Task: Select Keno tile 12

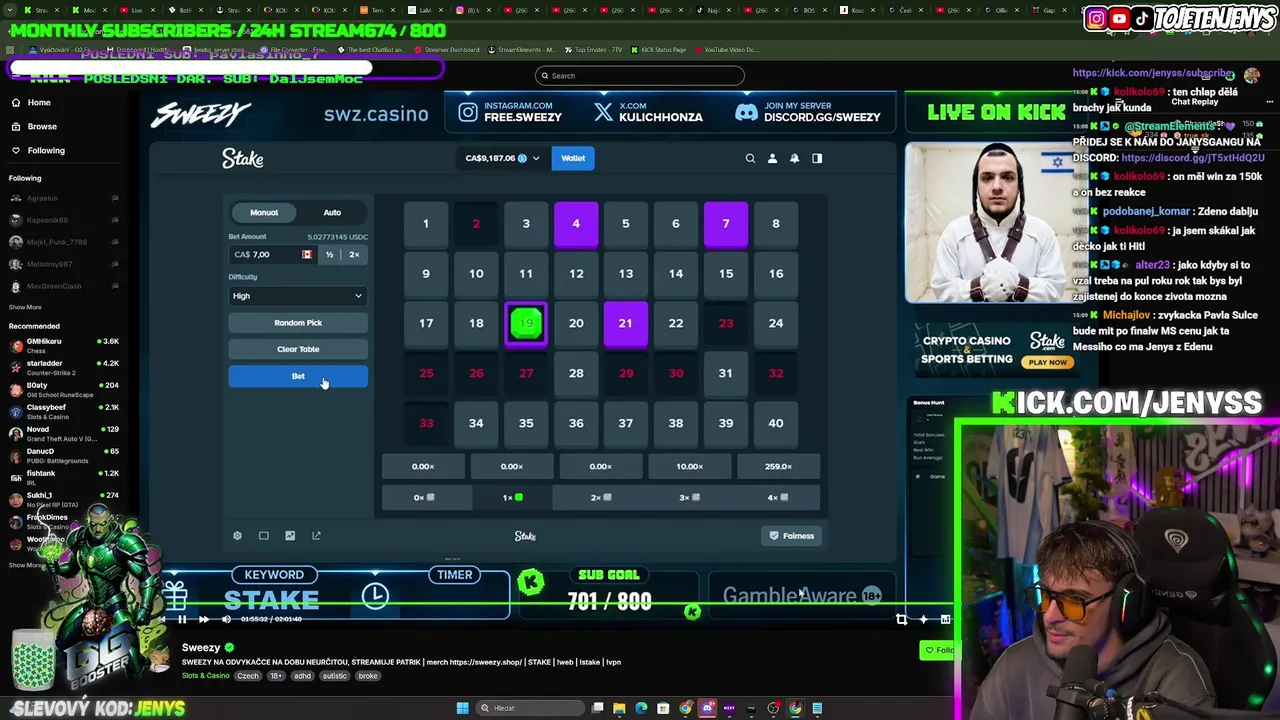Action: [576, 273]
